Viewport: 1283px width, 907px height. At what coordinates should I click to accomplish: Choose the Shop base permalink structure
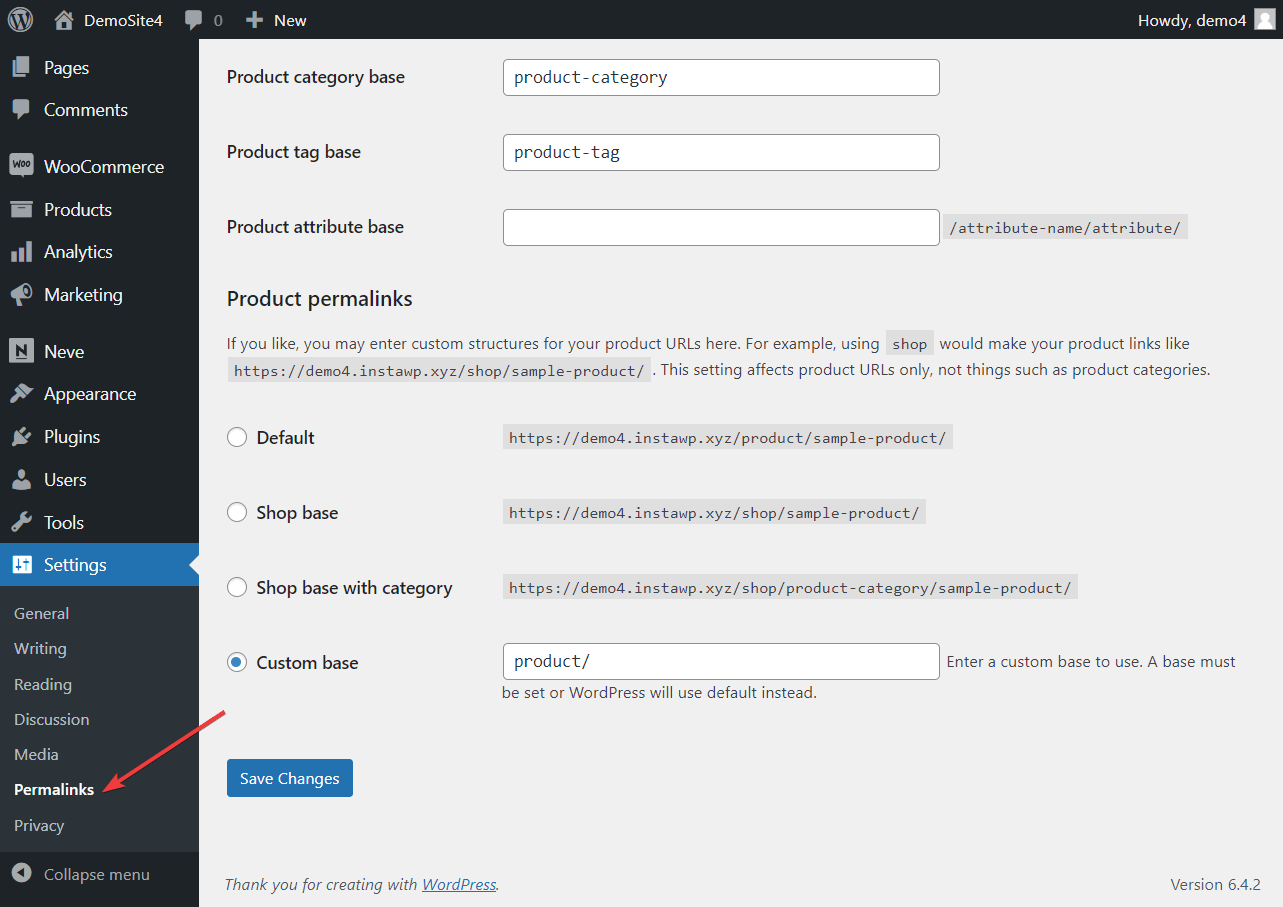237,512
